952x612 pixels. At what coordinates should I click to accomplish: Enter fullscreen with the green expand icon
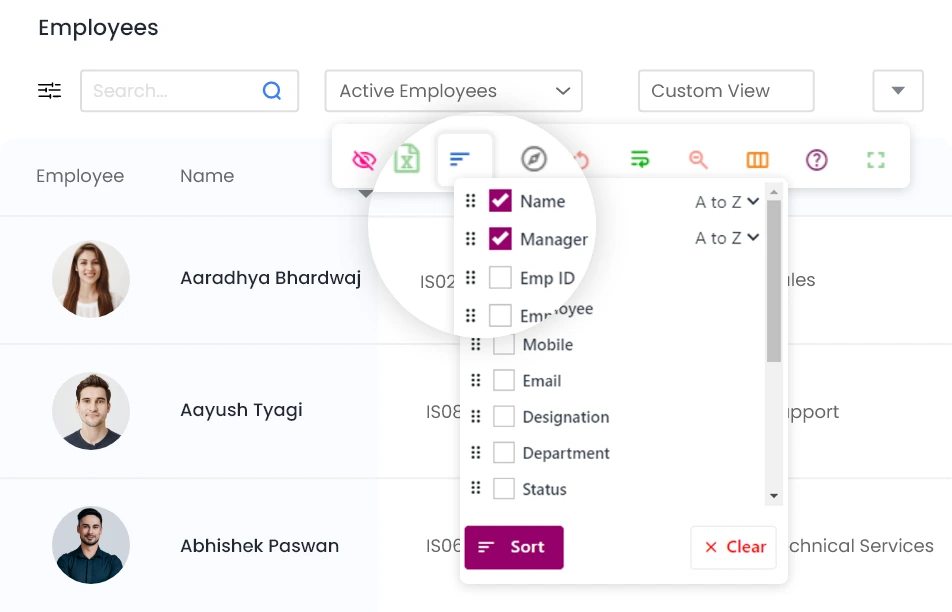[x=876, y=160]
